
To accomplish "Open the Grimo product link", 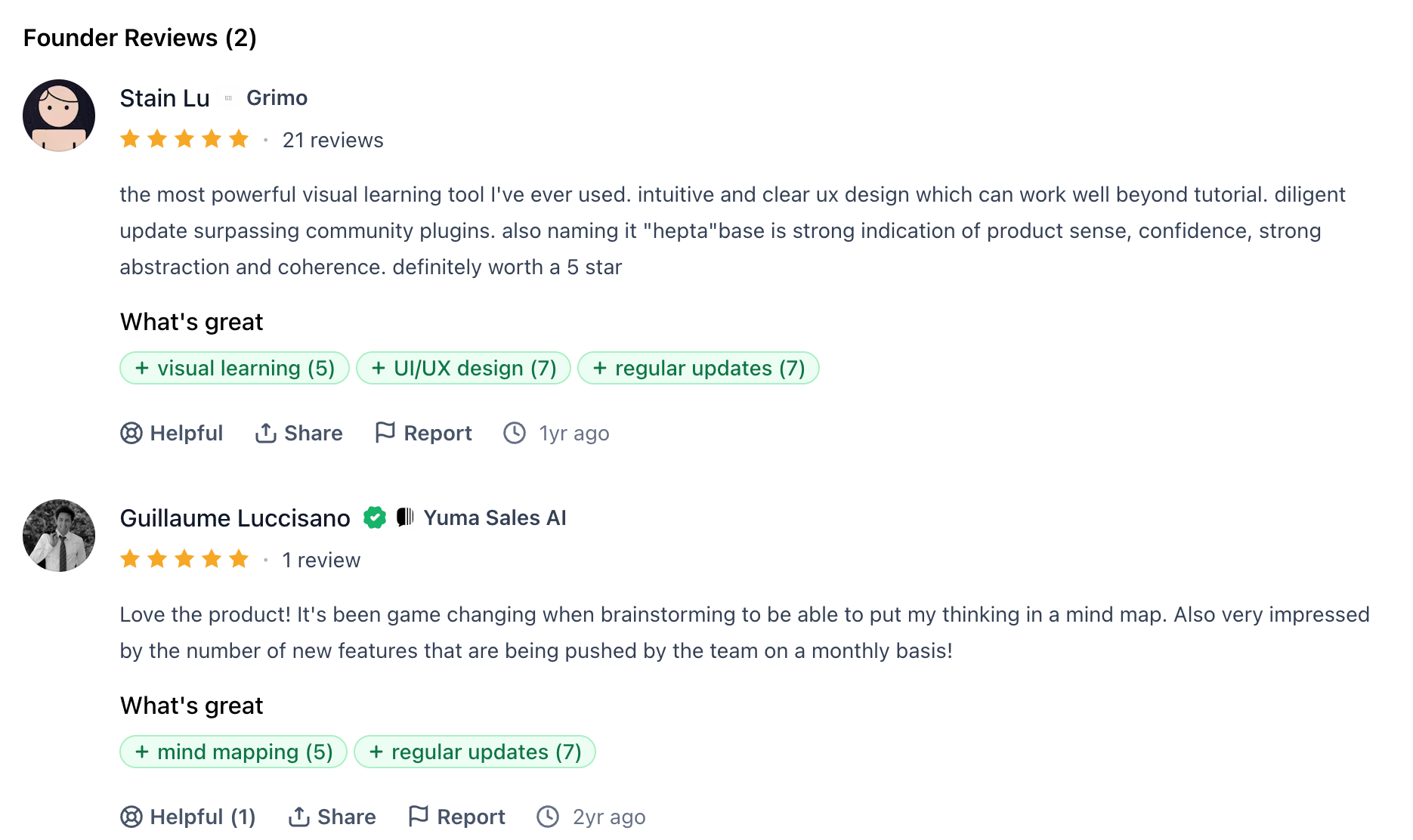I will (x=277, y=98).
